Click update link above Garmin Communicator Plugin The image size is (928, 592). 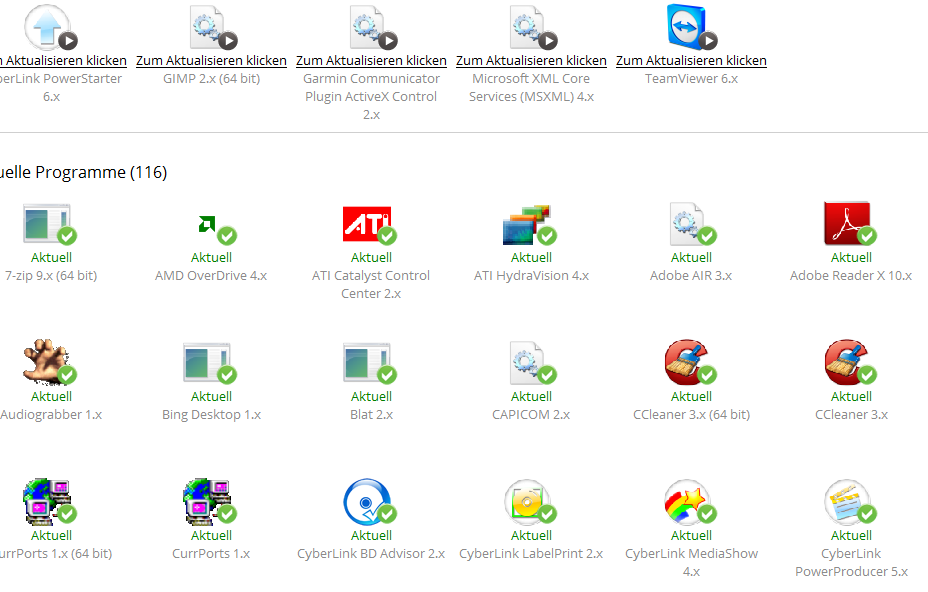click(371, 60)
